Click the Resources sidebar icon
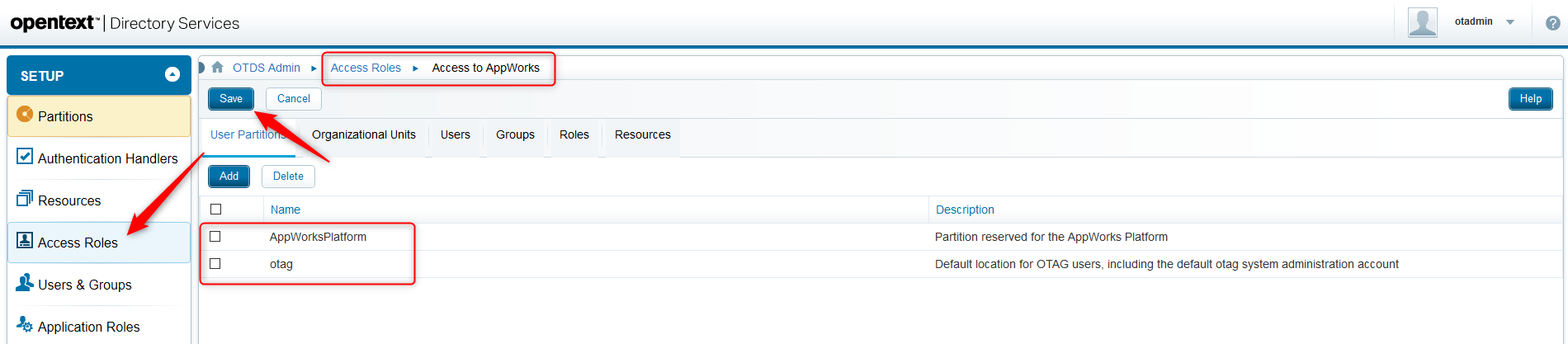The image size is (1568, 344). pos(25,199)
